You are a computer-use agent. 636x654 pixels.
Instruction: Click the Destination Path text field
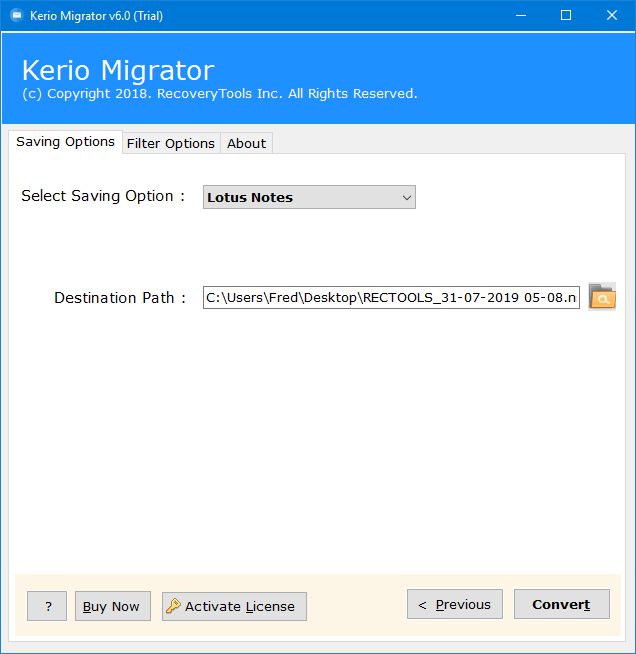click(391, 297)
